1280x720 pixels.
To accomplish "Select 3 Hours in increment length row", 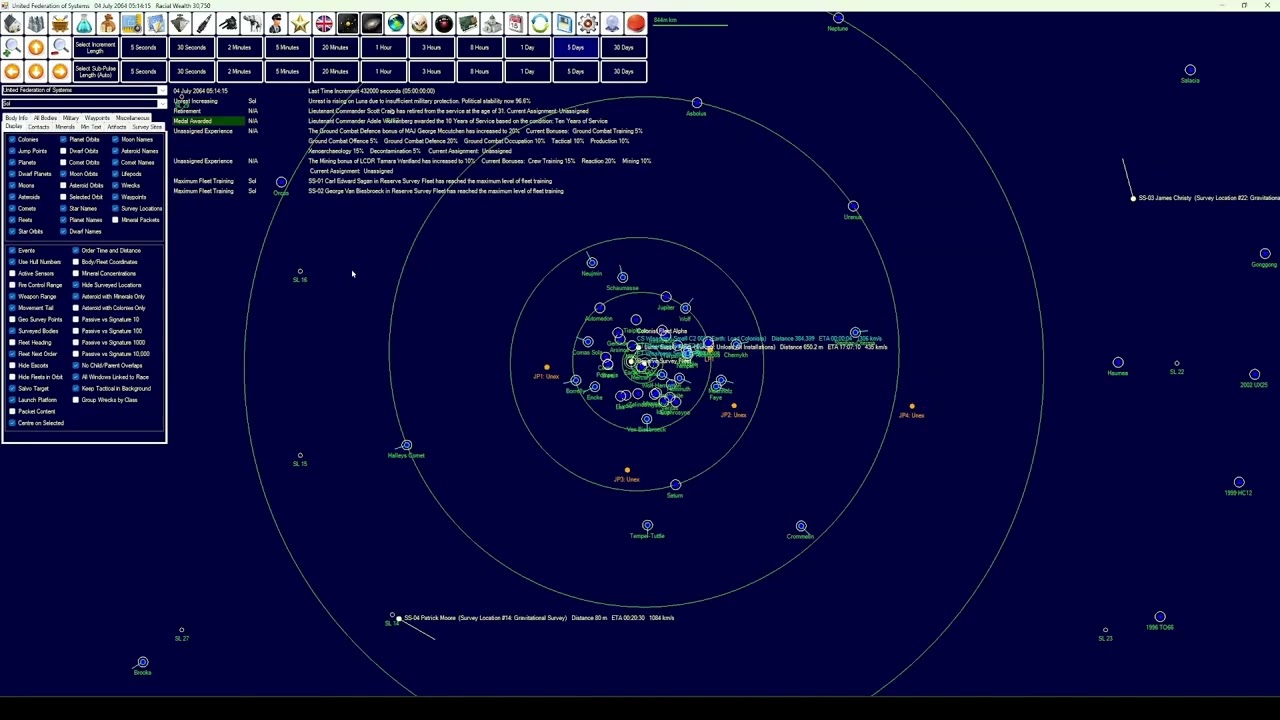I will coord(431,47).
